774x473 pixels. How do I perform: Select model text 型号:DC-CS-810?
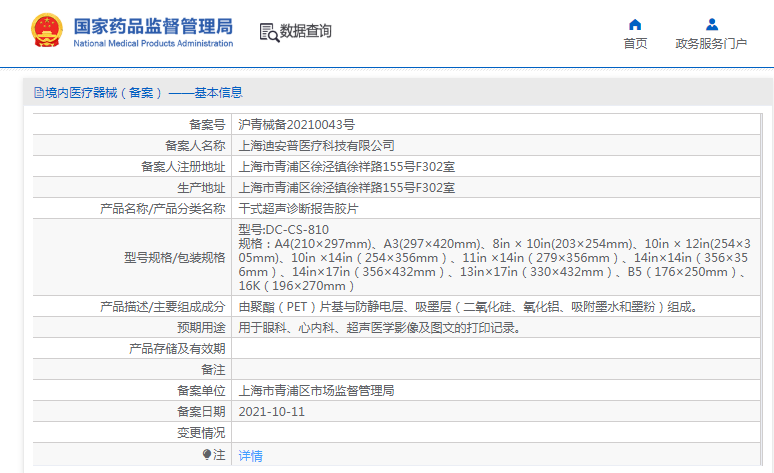283,230
